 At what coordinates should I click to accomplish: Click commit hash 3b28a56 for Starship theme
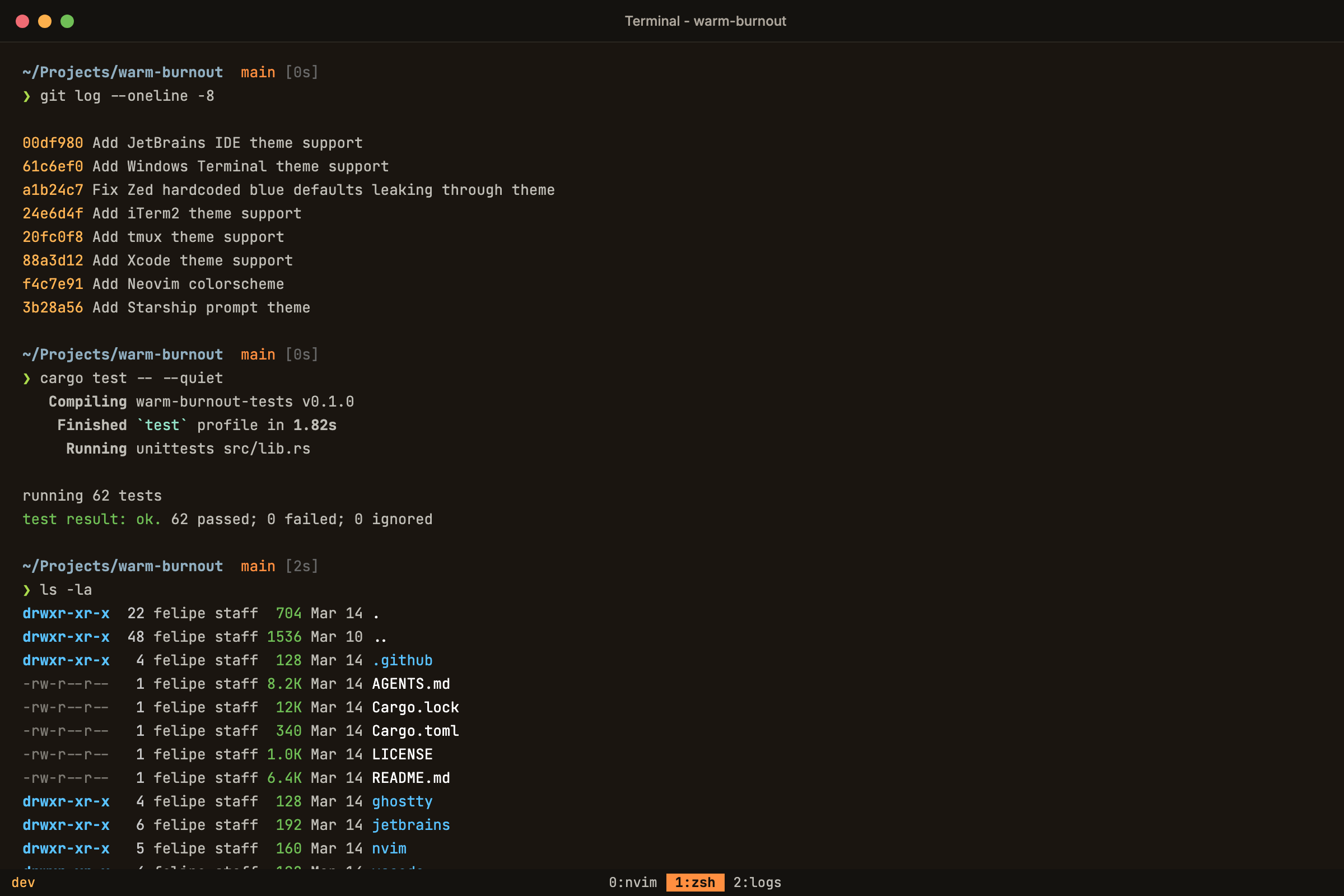pos(53,307)
